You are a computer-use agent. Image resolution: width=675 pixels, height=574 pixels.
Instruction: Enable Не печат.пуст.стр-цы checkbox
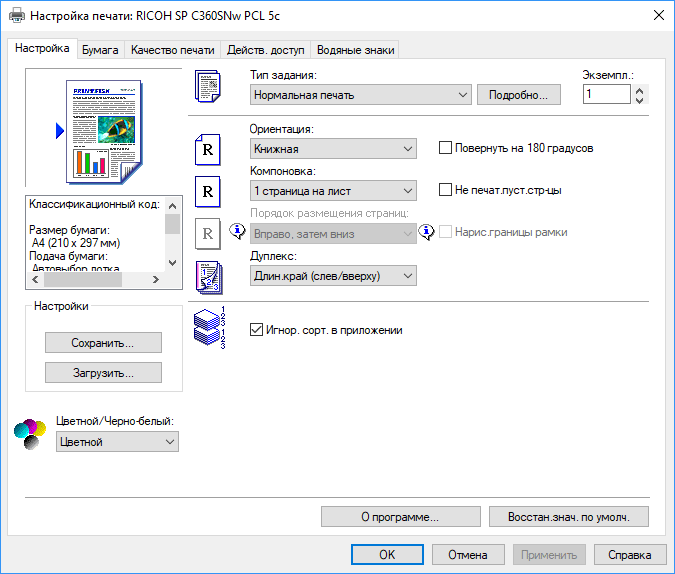coord(445,190)
